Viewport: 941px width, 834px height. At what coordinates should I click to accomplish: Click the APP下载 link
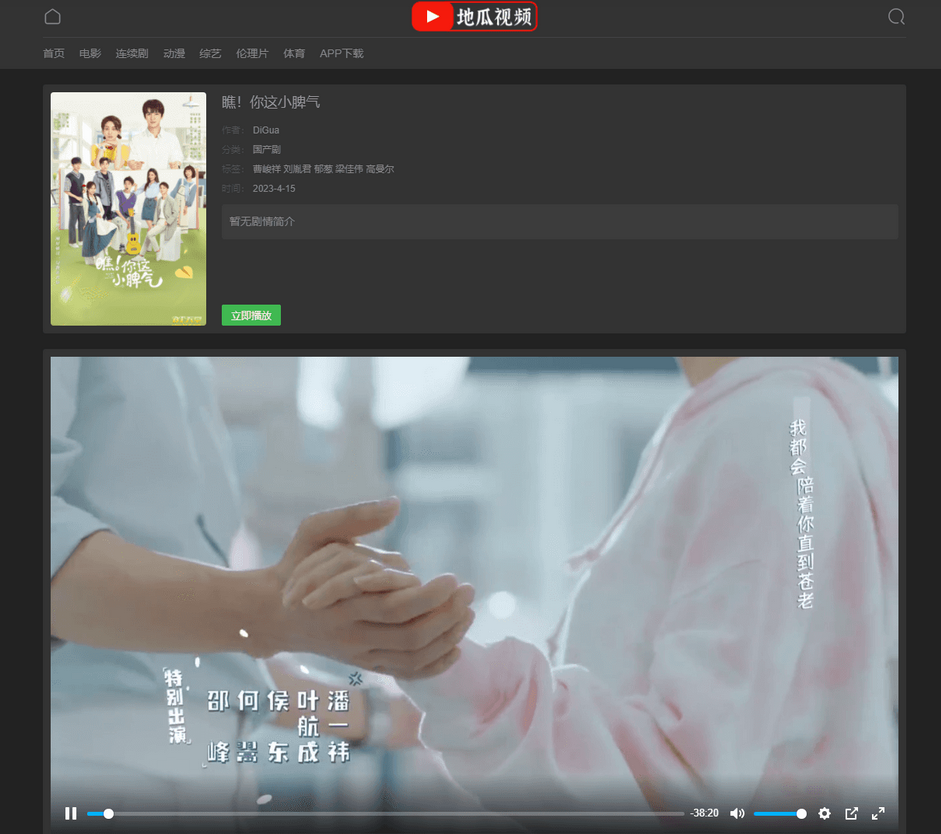(341, 53)
